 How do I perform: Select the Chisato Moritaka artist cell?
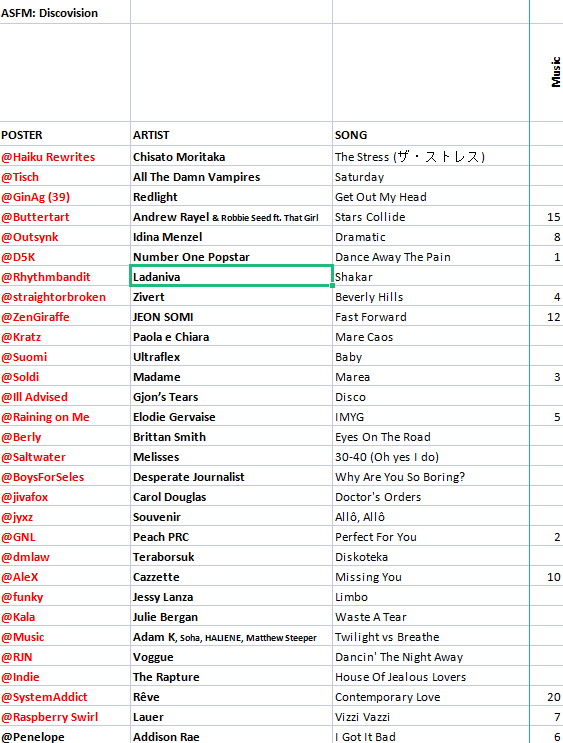click(x=231, y=156)
